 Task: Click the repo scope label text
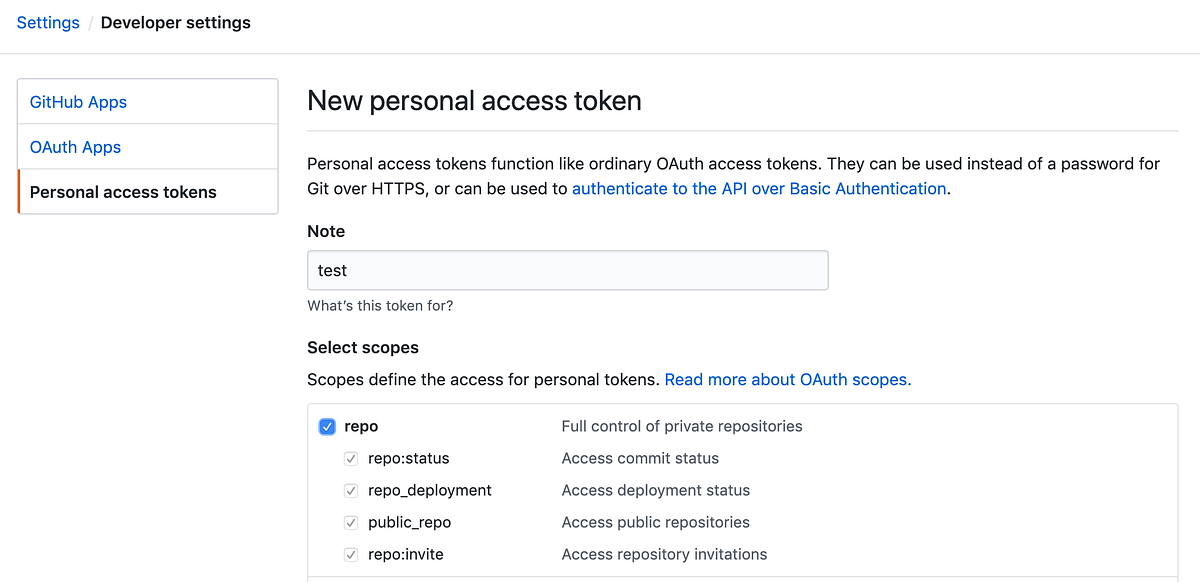[x=361, y=426]
